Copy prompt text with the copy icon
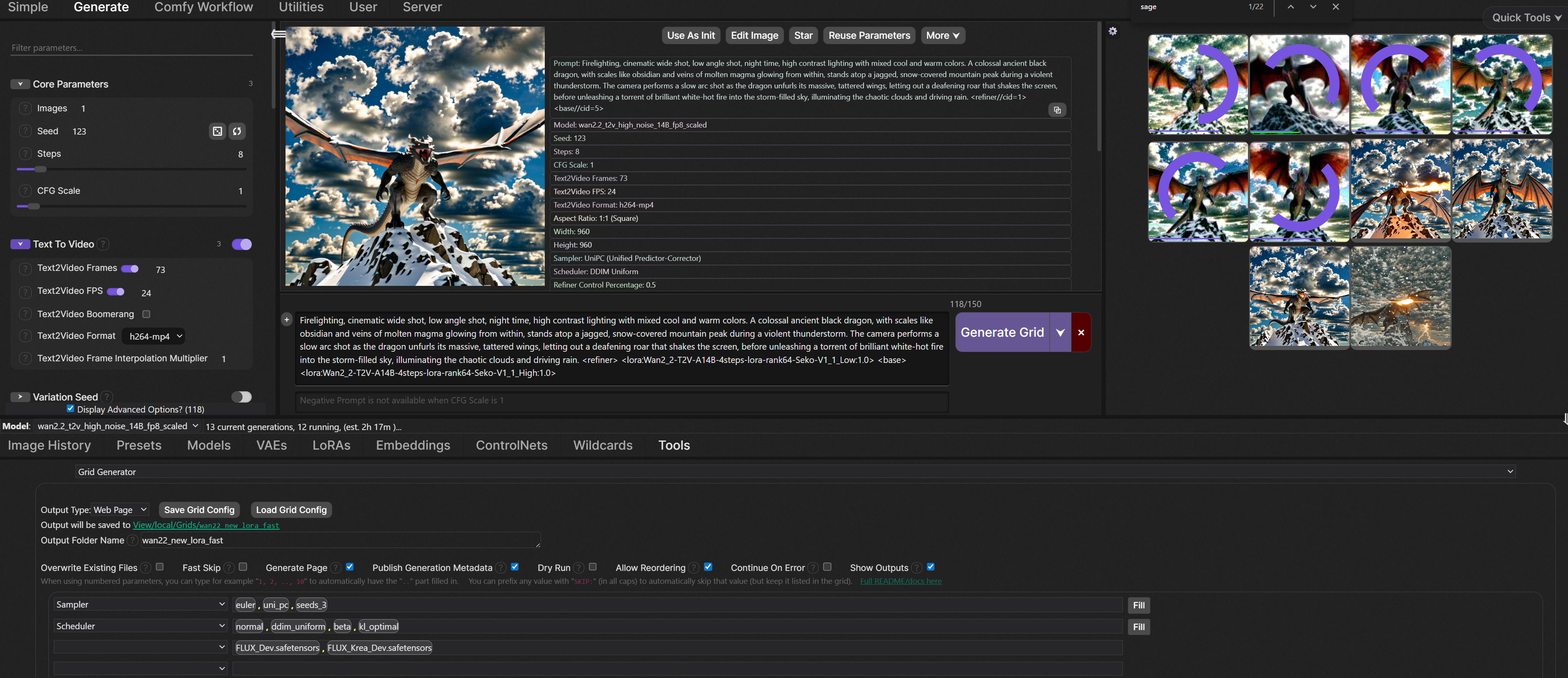Image resolution: width=1568 pixels, height=678 pixels. click(1057, 110)
